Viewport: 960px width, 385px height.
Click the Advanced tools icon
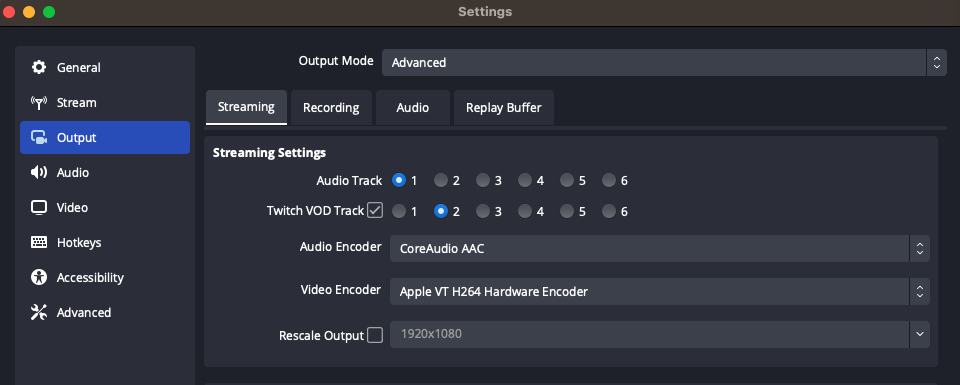[x=39, y=312]
